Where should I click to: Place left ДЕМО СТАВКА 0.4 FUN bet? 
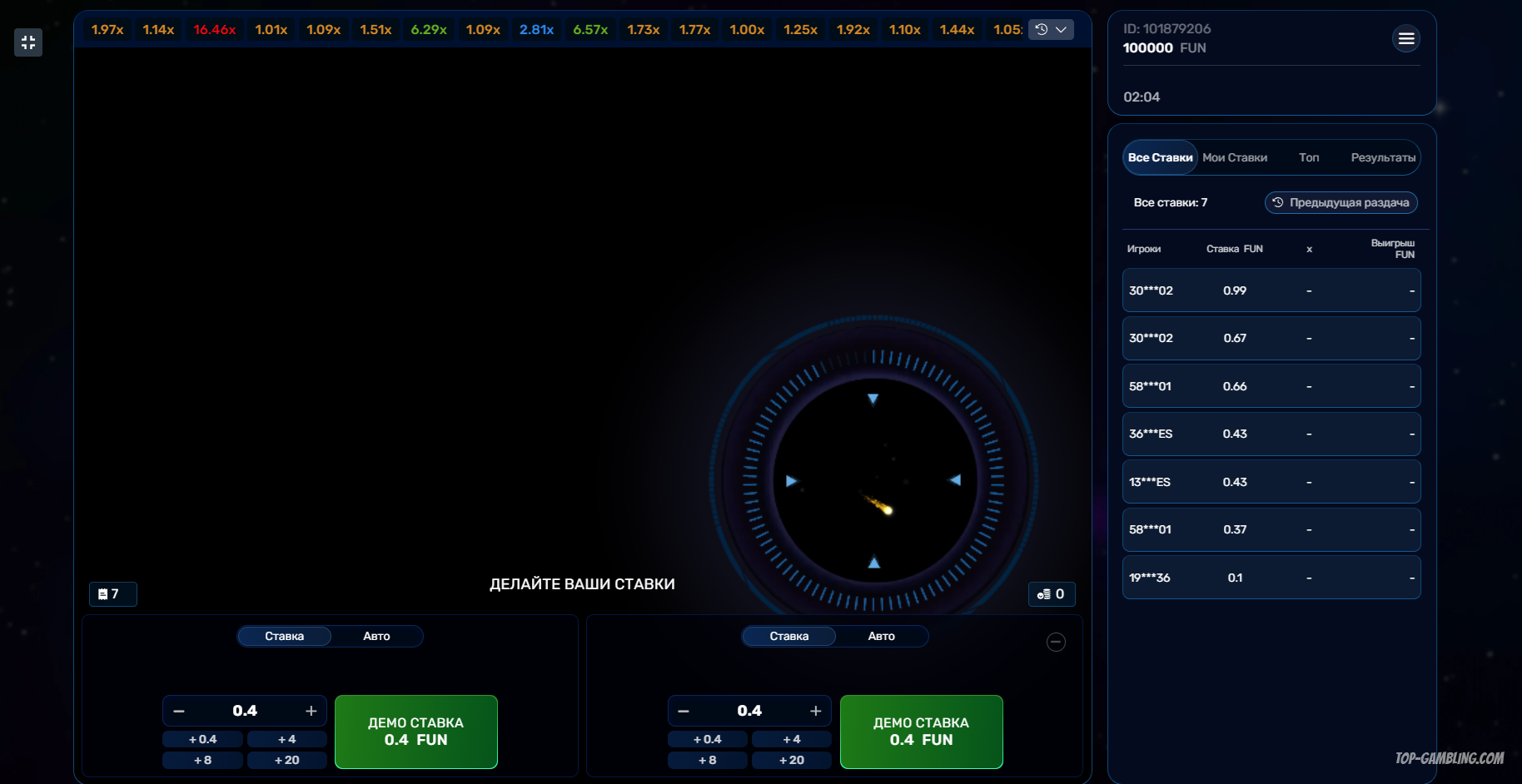click(415, 732)
